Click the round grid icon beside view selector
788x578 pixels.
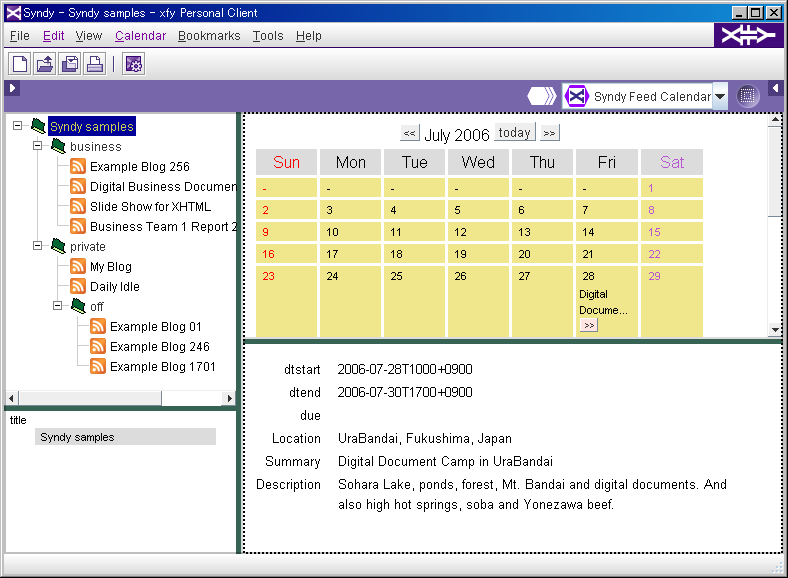pyautogui.click(x=748, y=96)
